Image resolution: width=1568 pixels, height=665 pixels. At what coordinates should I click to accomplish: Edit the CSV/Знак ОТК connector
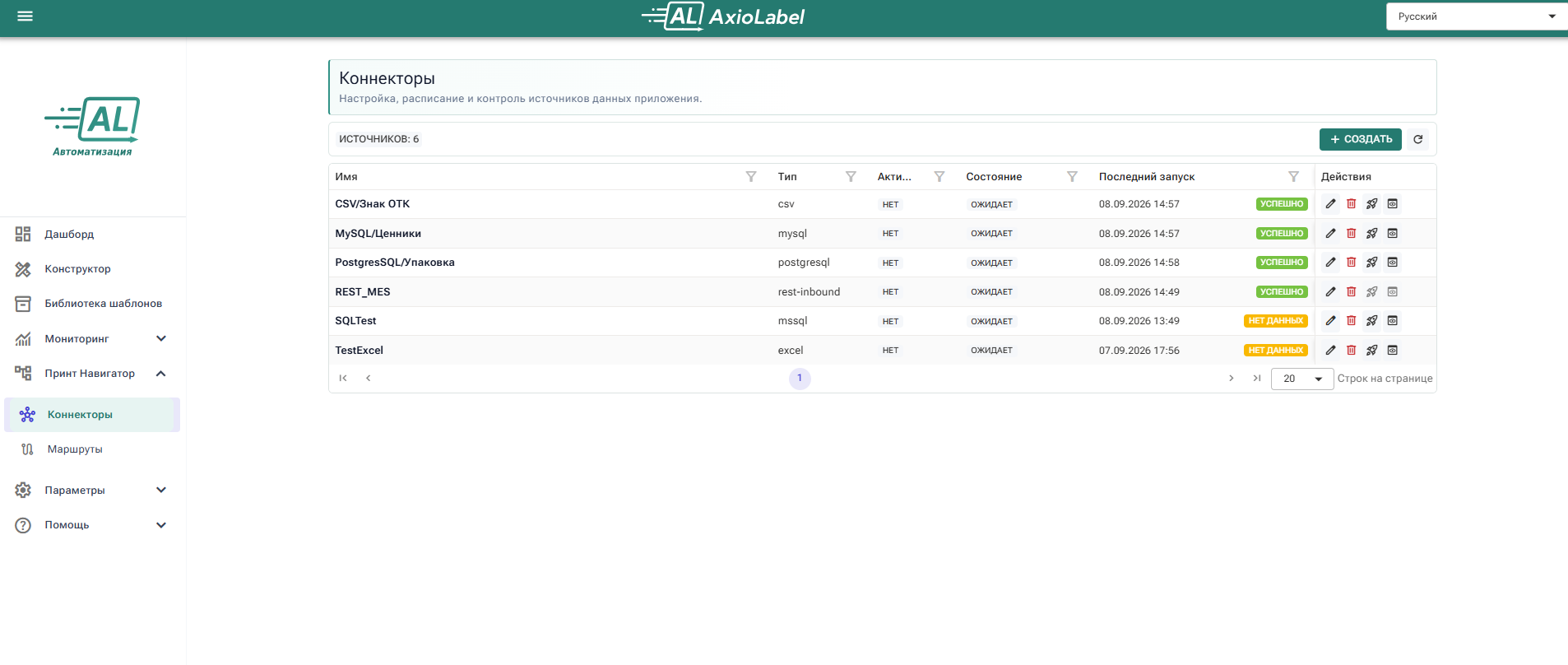tap(1330, 204)
